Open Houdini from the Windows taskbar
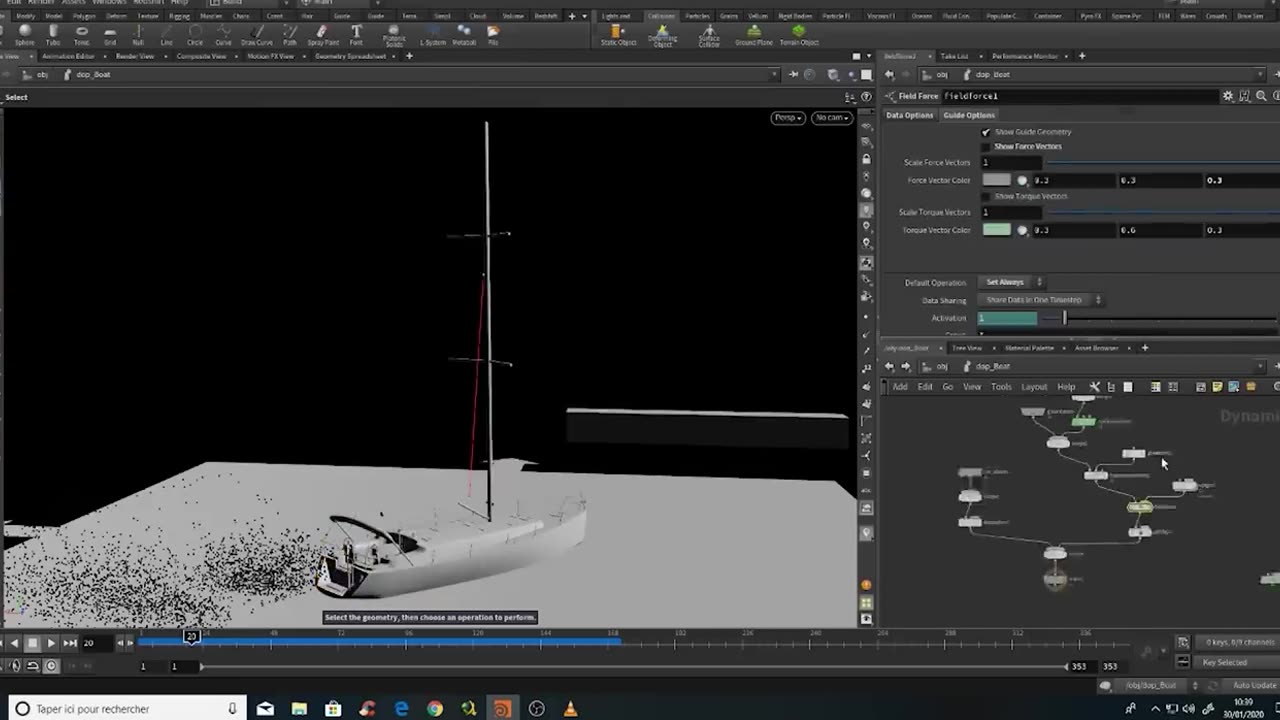1280x720 pixels. point(502,709)
